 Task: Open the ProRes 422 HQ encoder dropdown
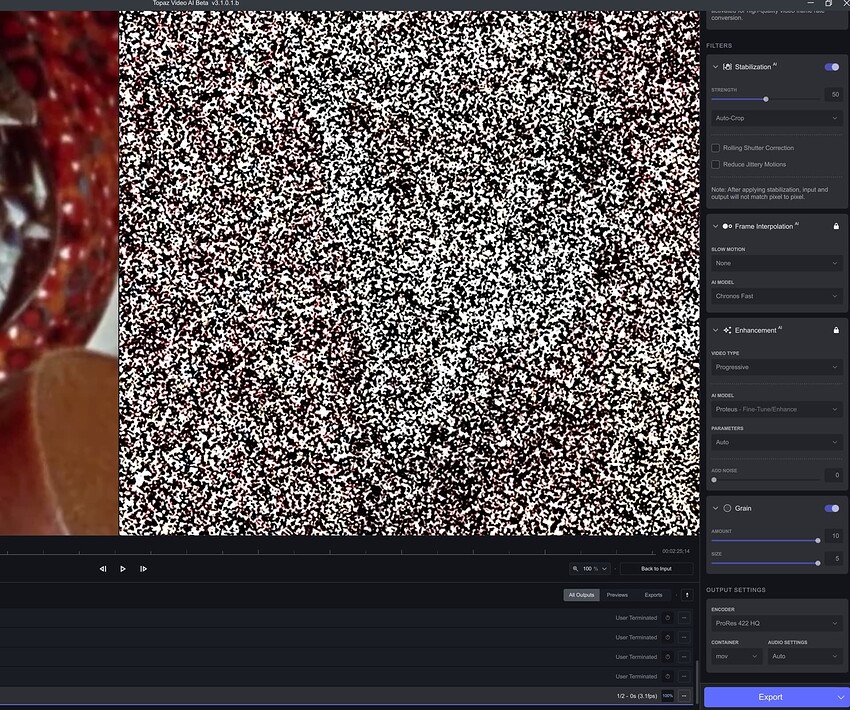tap(776, 623)
